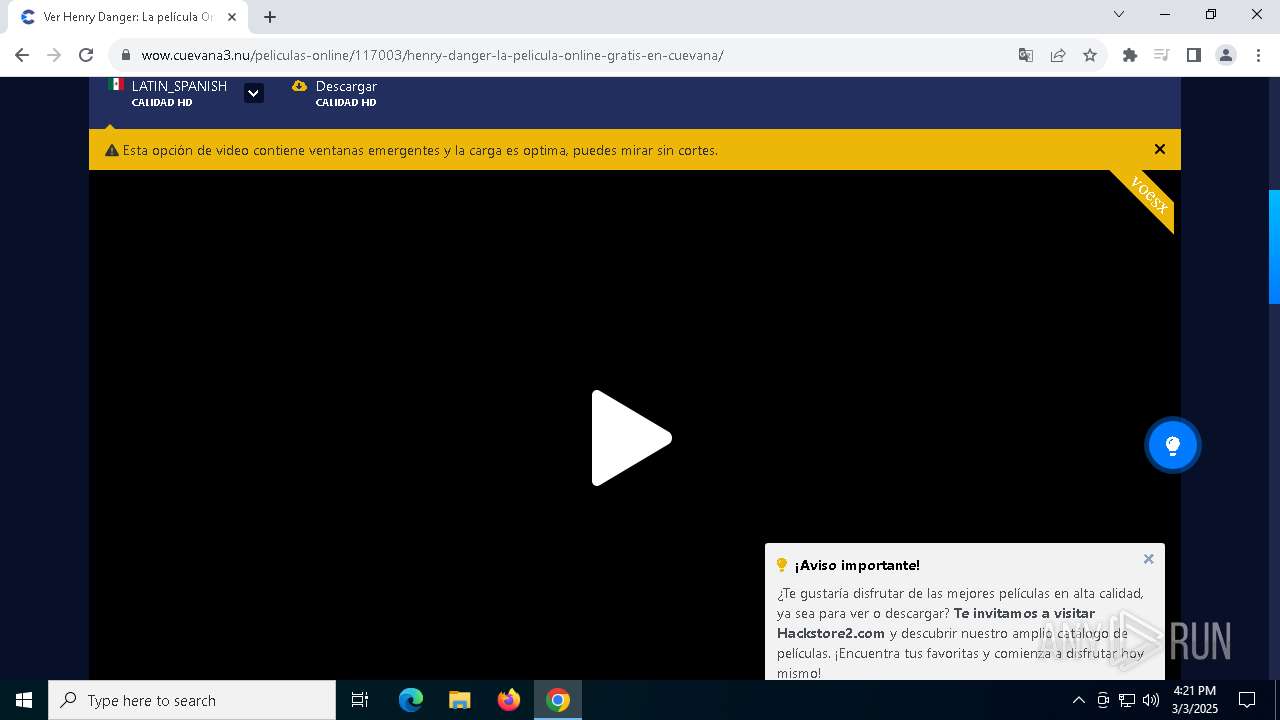Go back in Chrome

coord(22,55)
